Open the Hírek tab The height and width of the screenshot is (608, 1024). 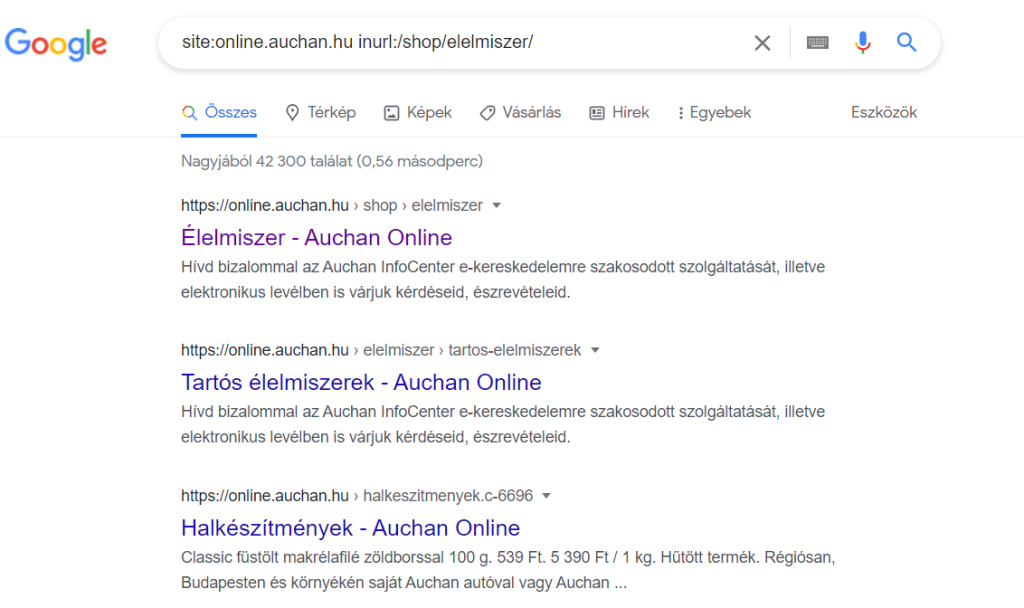[619, 113]
